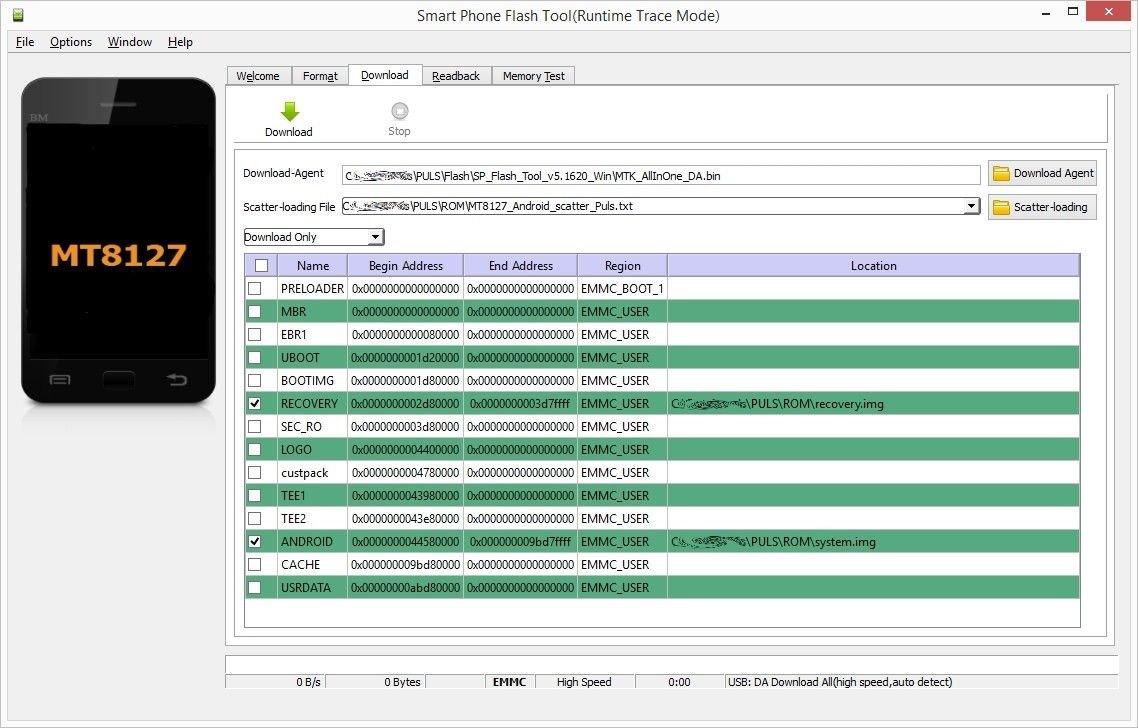Viewport: 1138px width, 728px height.
Task: Click the Region column header
Action: tap(623, 266)
